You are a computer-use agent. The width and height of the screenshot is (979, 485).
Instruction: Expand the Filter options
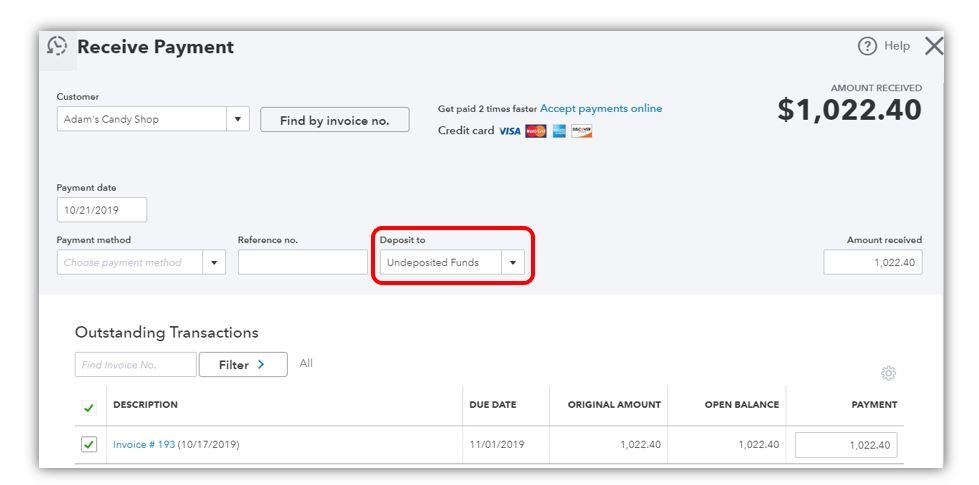(243, 365)
